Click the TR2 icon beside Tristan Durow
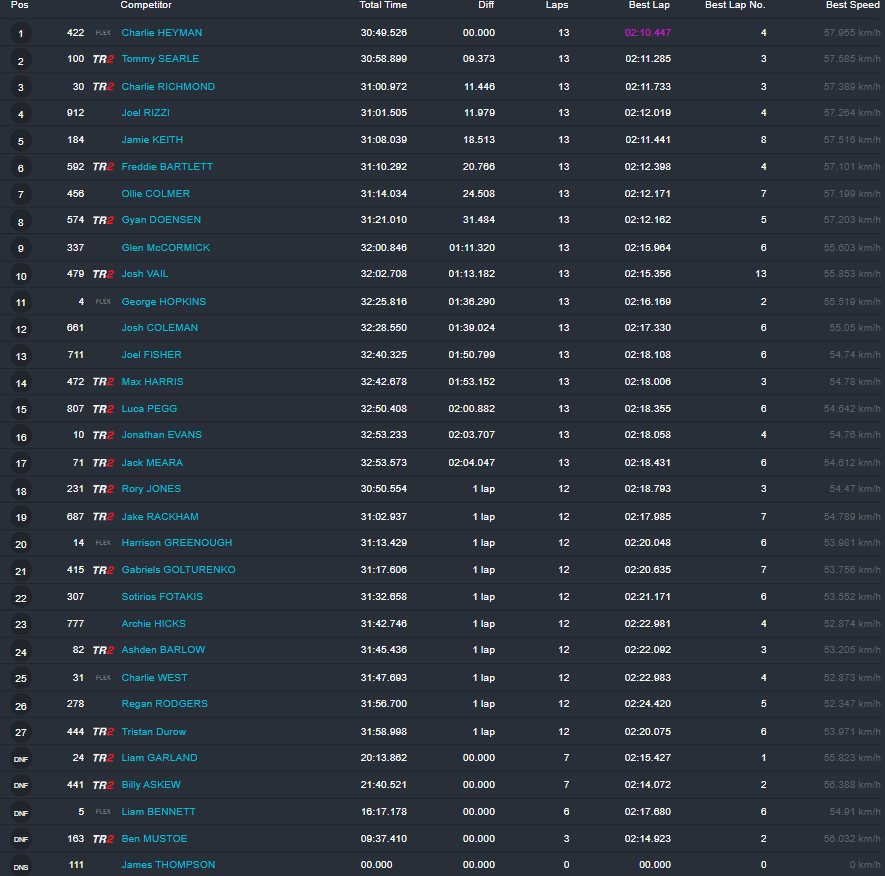Image resolution: width=885 pixels, height=876 pixels. [103, 732]
